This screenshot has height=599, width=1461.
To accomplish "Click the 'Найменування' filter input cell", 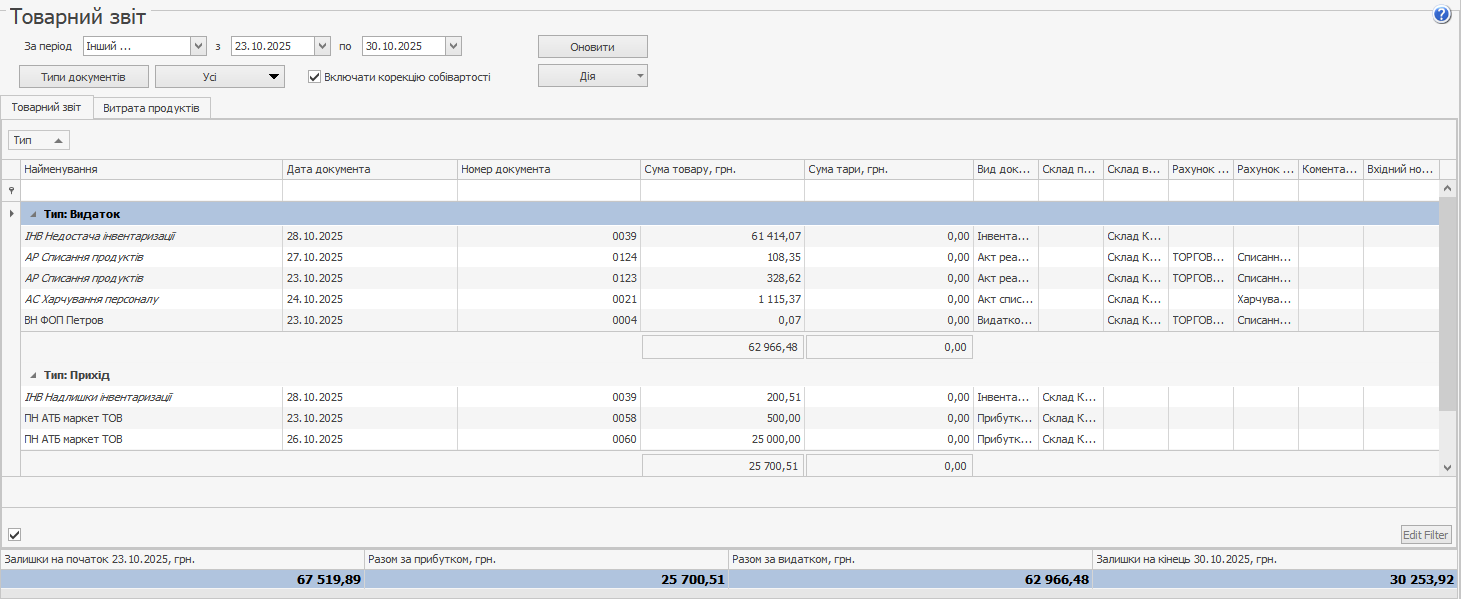I will (151, 190).
